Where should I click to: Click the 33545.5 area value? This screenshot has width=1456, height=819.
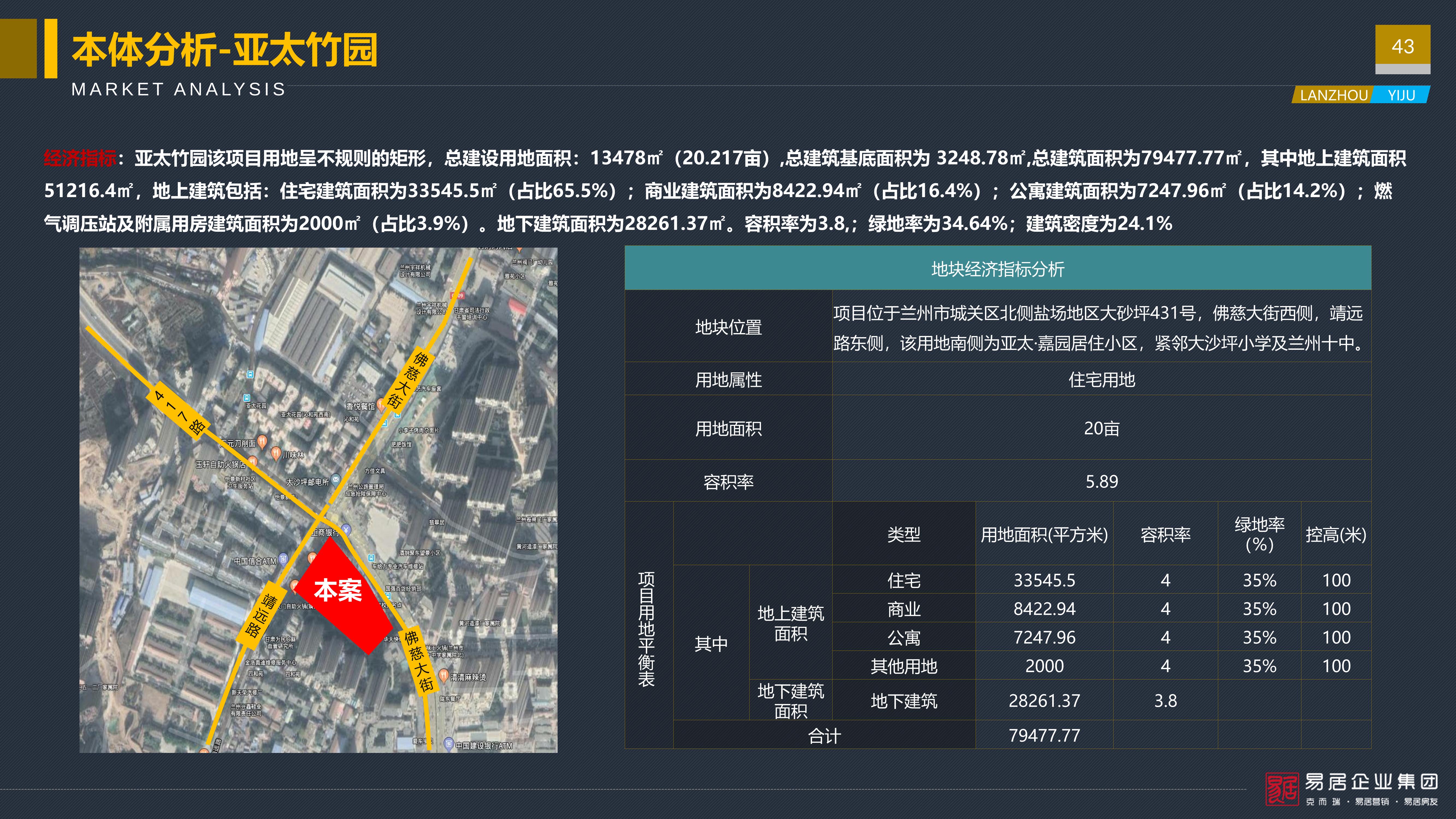click(1044, 580)
